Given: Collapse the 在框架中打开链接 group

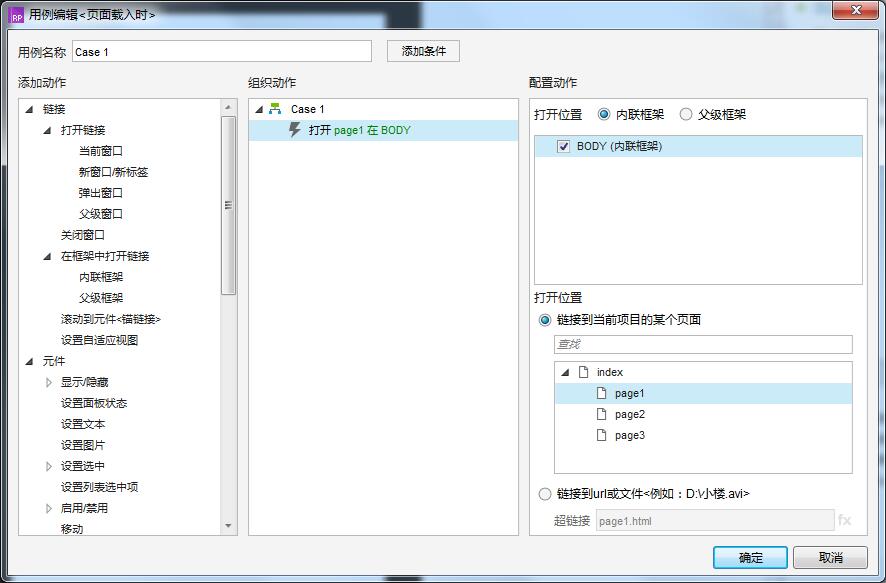Looking at the screenshot, I should pos(47,256).
